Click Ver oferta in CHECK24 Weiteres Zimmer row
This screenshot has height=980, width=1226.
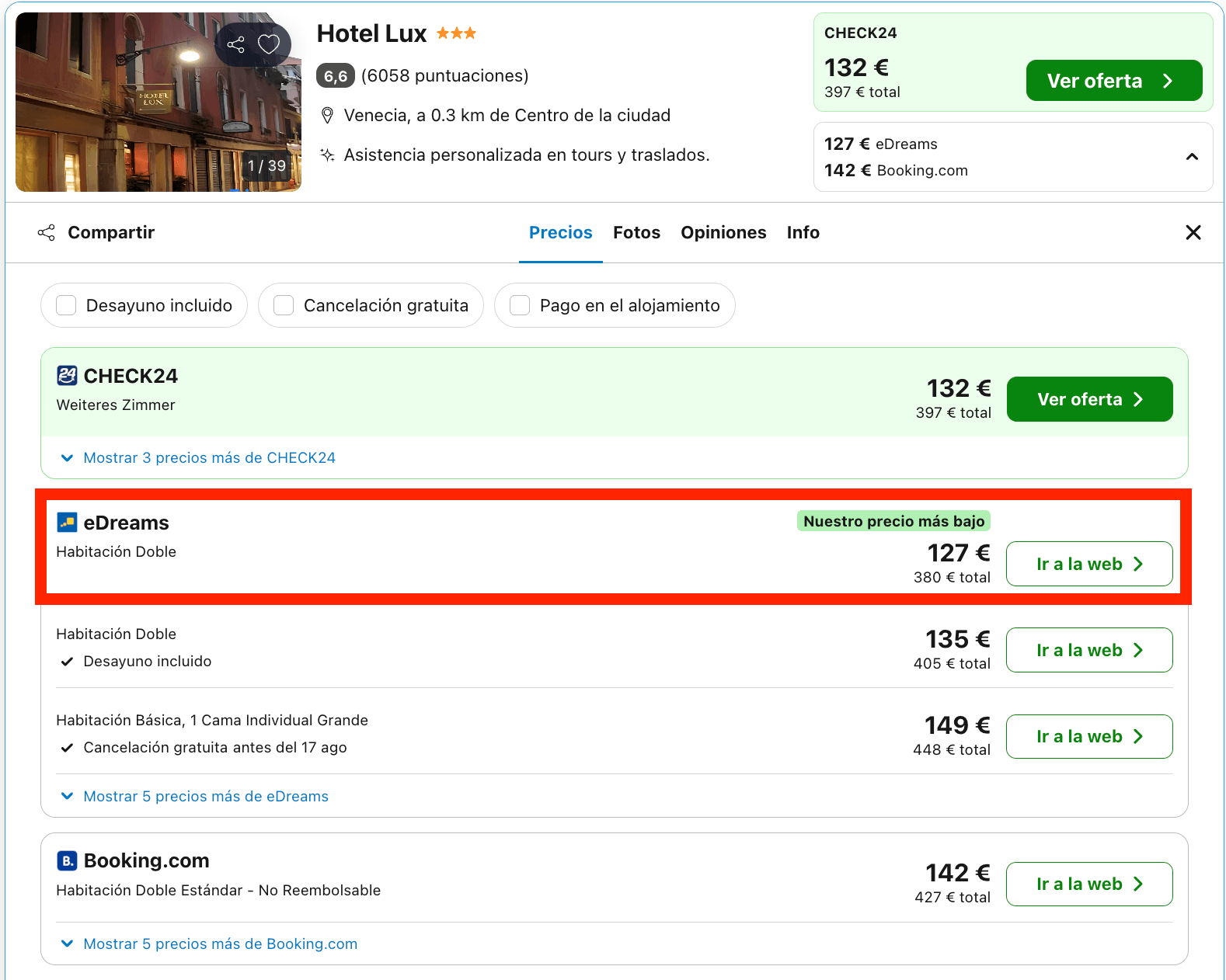tap(1089, 399)
